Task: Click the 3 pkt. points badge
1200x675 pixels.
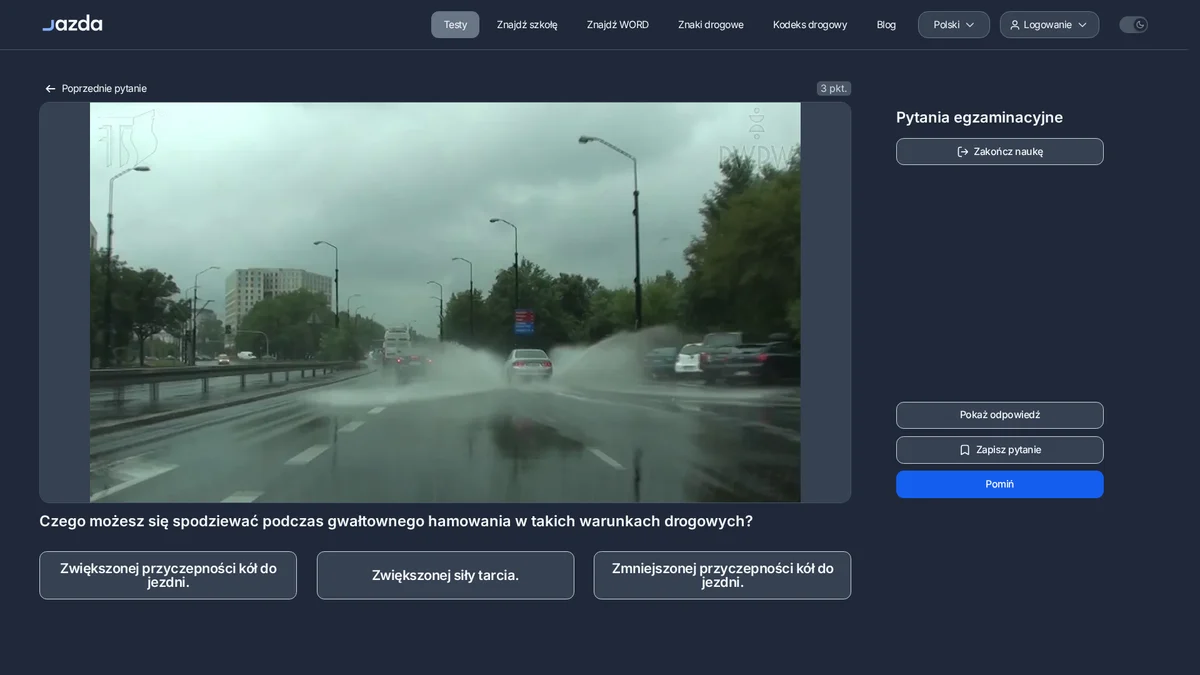Action: tap(834, 88)
